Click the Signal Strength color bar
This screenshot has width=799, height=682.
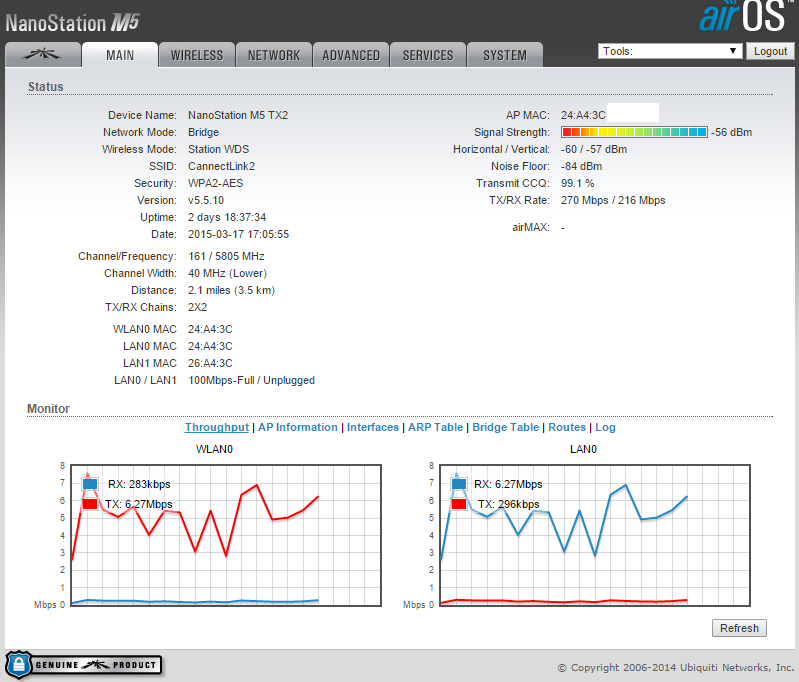634,132
